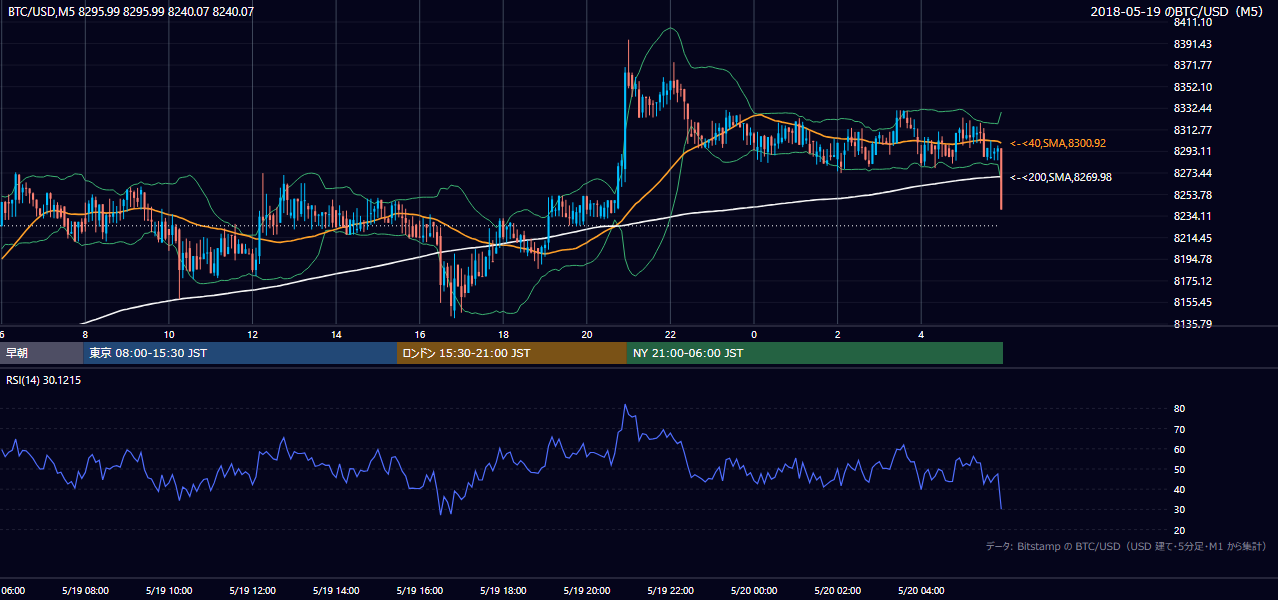Click the RSI(14) 30.1215 indicator label
This screenshot has width=1278, height=600.
[43, 381]
